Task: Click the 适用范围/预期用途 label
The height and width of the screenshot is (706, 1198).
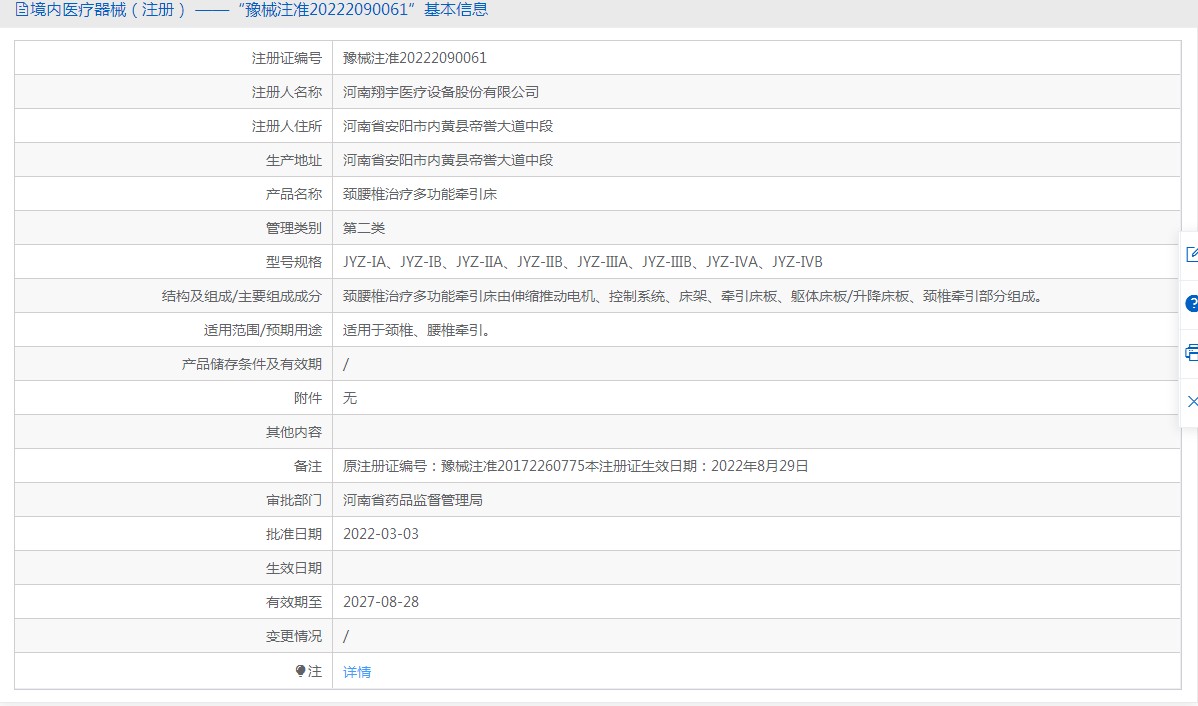Action: 263,330
